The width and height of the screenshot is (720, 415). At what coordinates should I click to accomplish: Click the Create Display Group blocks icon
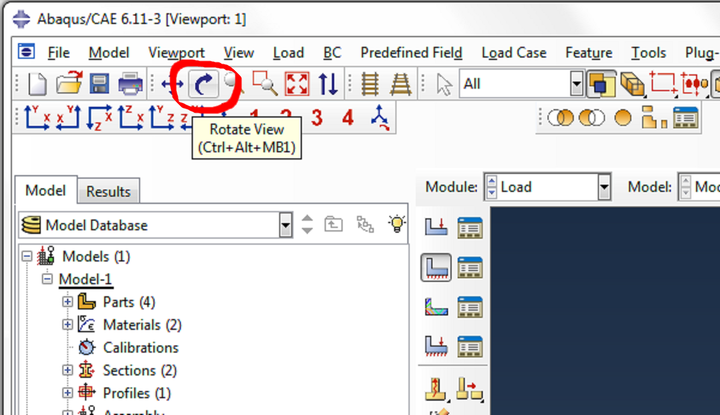(654, 118)
